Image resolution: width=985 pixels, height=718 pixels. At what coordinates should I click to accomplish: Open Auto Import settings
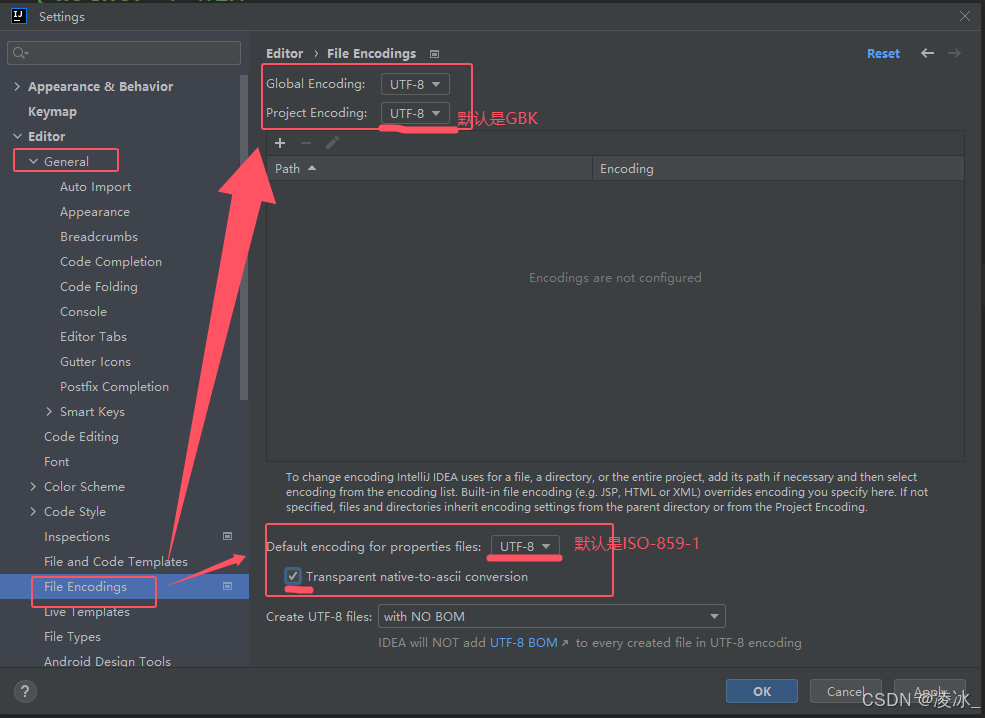[x=95, y=187]
